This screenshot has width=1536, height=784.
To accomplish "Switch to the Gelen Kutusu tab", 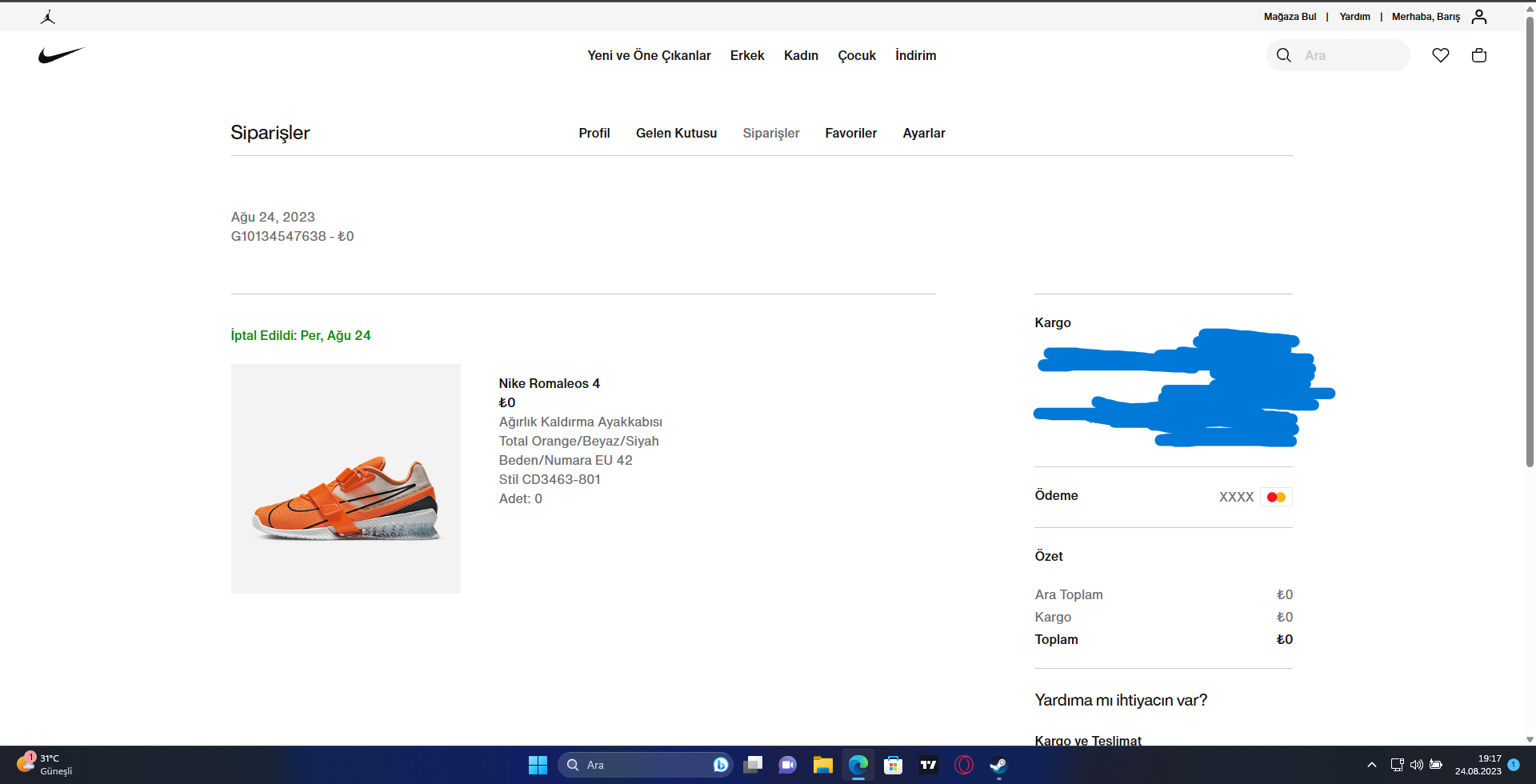I will pyautogui.click(x=676, y=133).
